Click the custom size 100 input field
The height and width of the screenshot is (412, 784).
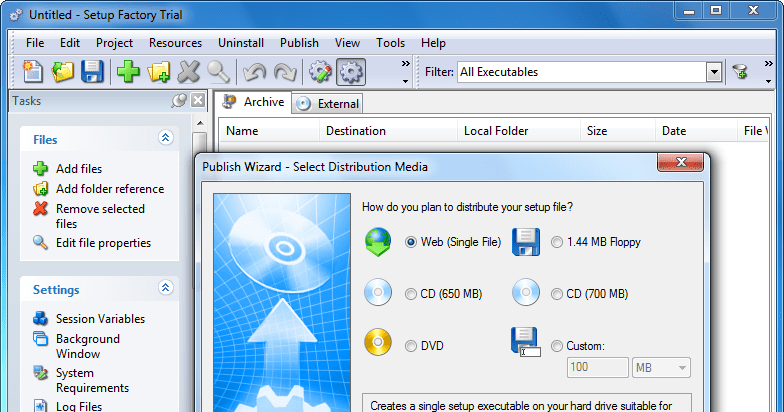598,368
